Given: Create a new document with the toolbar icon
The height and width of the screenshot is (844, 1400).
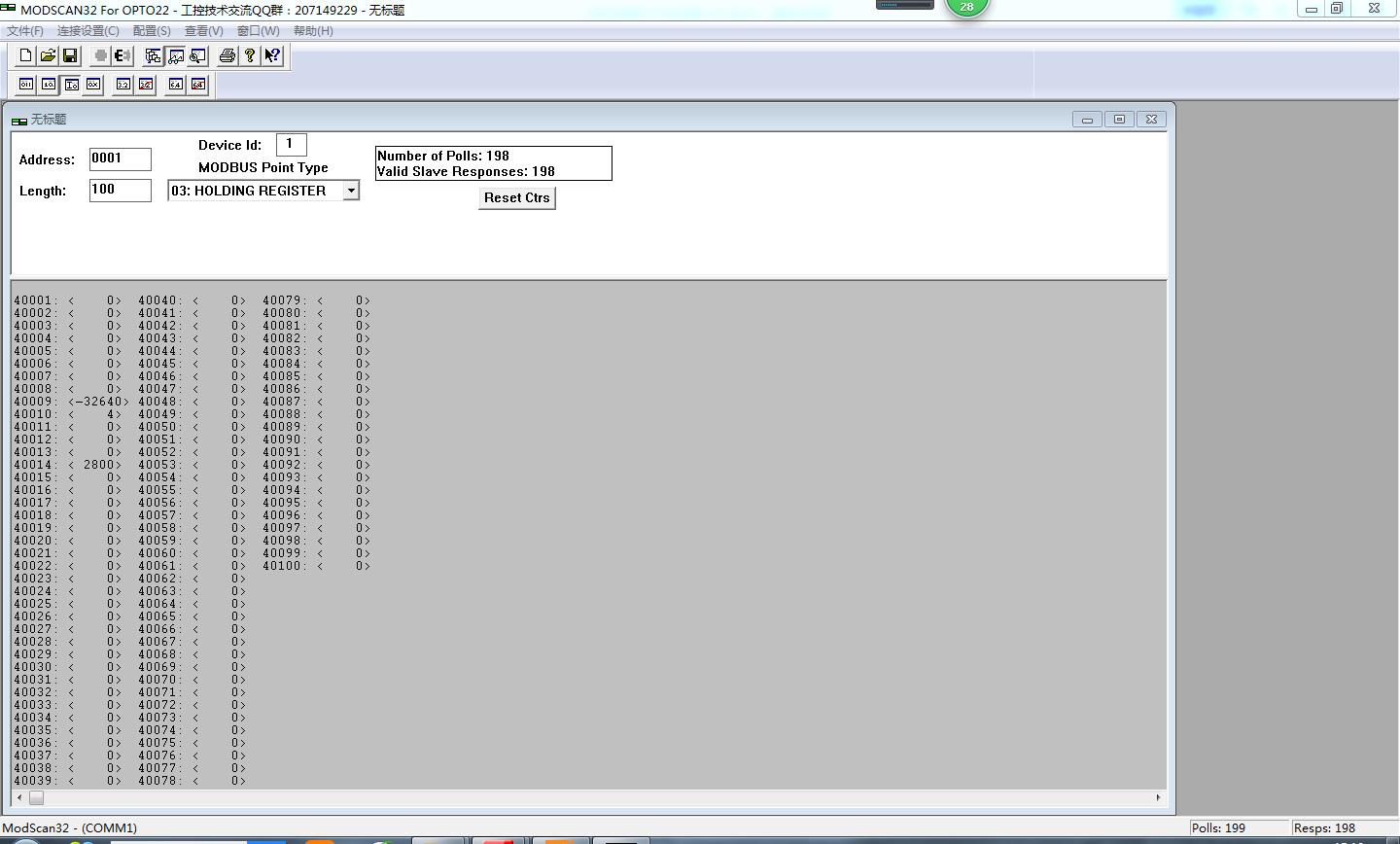Looking at the screenshot, I should 26,55.
